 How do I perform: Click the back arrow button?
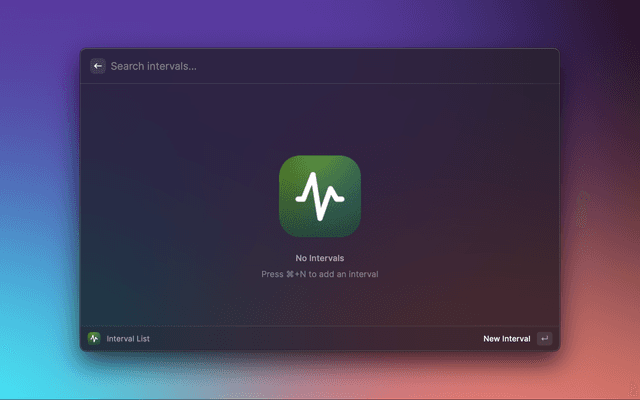click(98, 66)
